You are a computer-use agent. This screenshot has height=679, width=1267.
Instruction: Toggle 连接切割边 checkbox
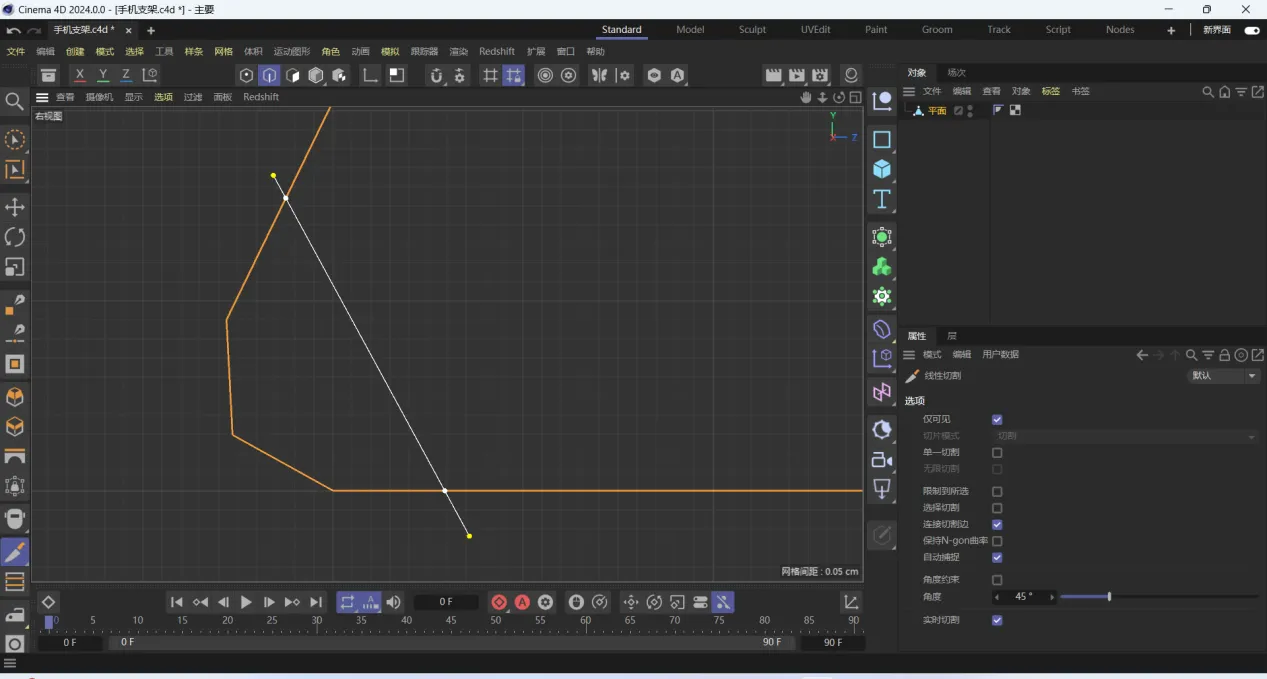tap(997, 524)
